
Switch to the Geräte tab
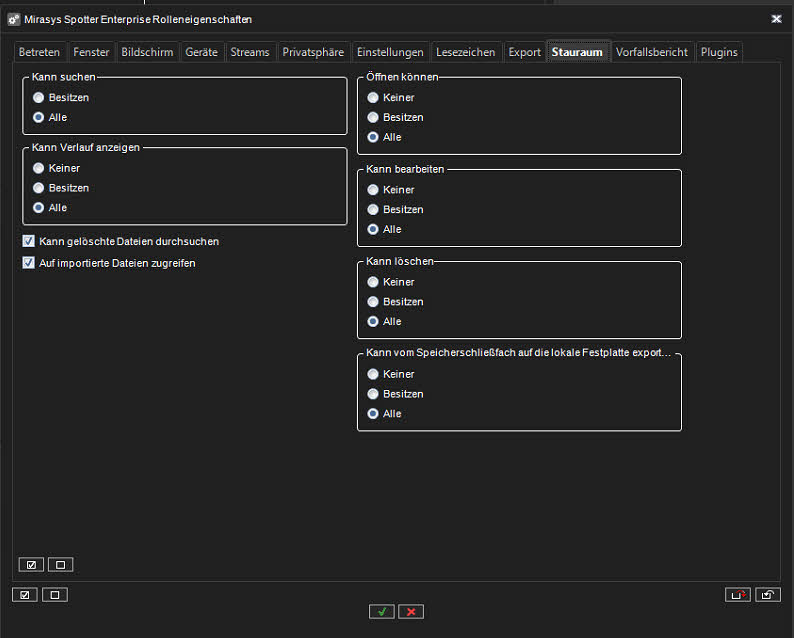pos(201,52)
